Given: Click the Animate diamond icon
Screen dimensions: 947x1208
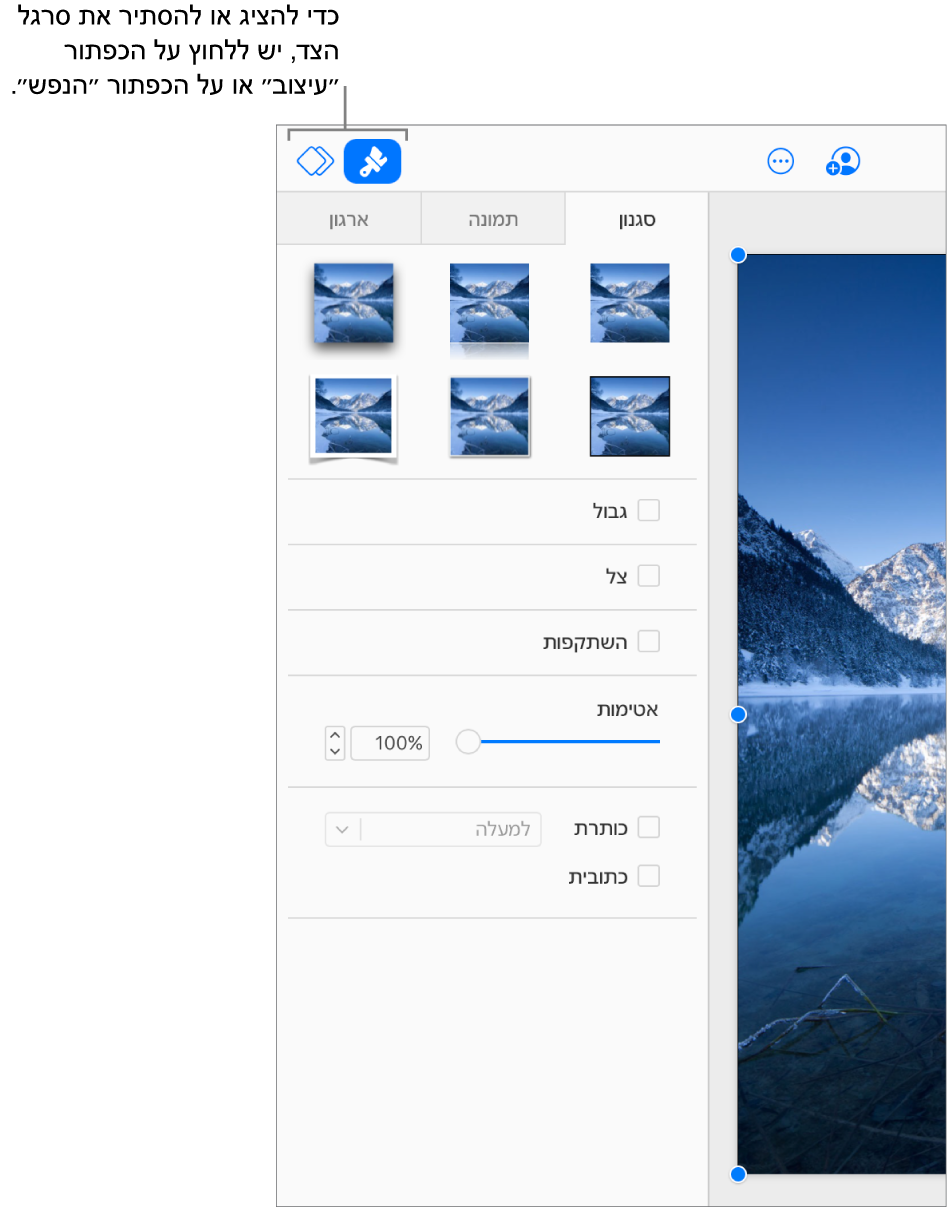Looking at the screenshot, I should (x=315, y=161).
